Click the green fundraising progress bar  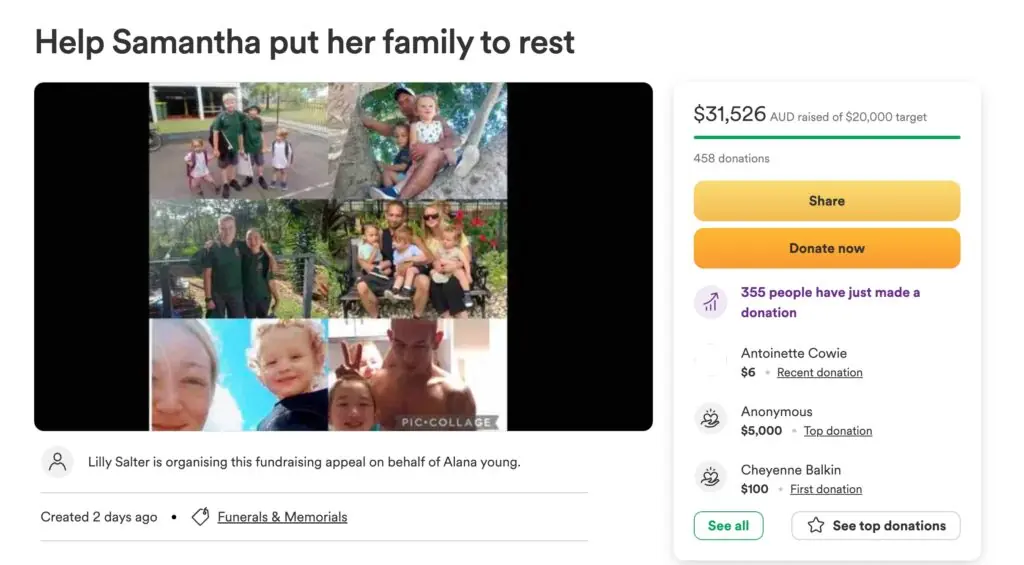point(826,137)
